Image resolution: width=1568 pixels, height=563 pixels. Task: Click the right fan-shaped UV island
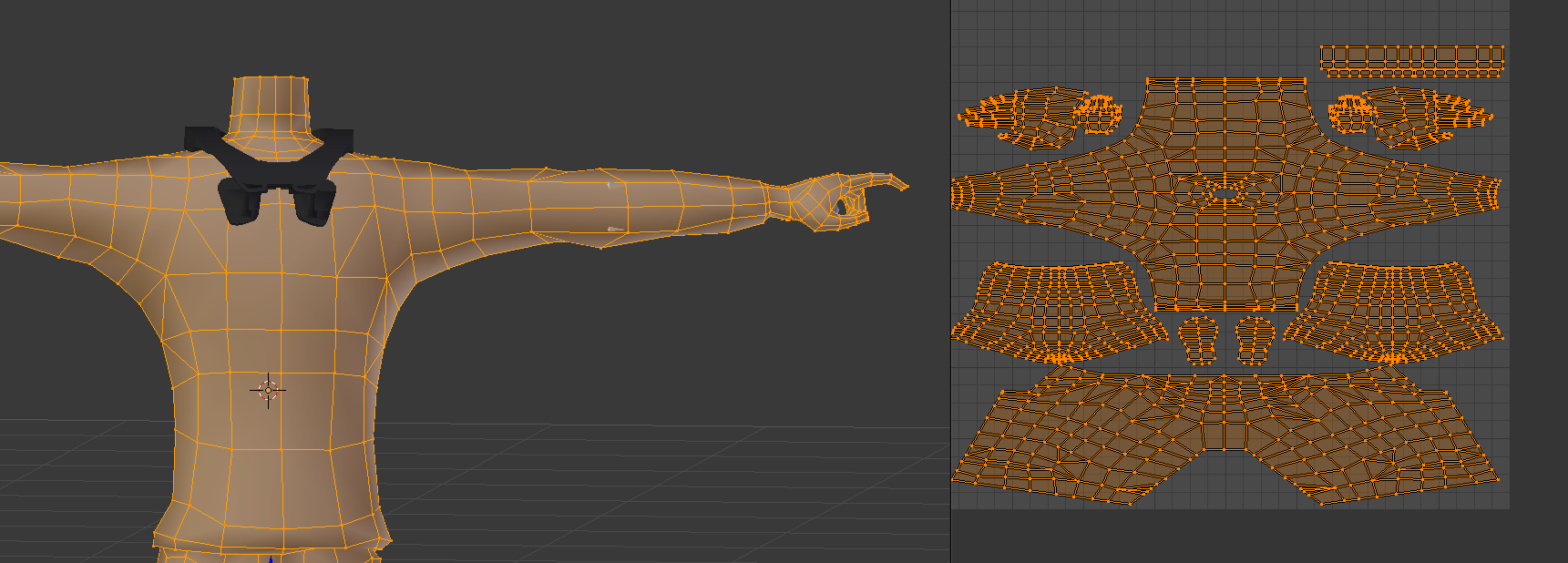pos(1394,312)
